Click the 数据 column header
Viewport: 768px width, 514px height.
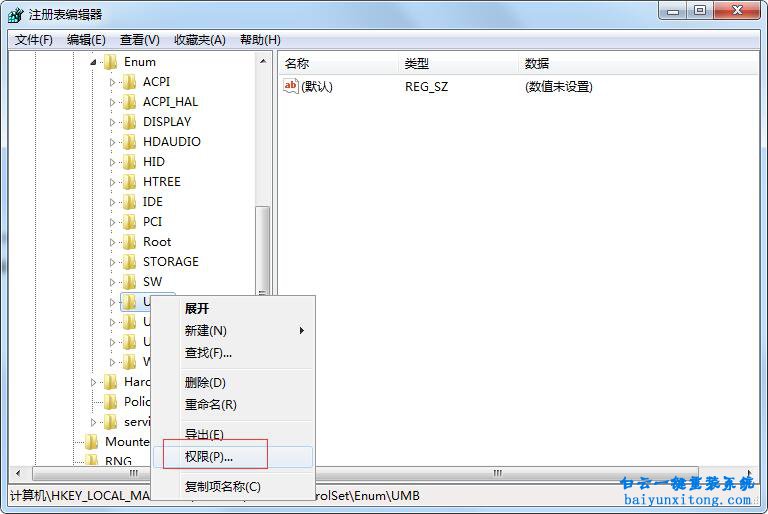[x=638, y=63]
